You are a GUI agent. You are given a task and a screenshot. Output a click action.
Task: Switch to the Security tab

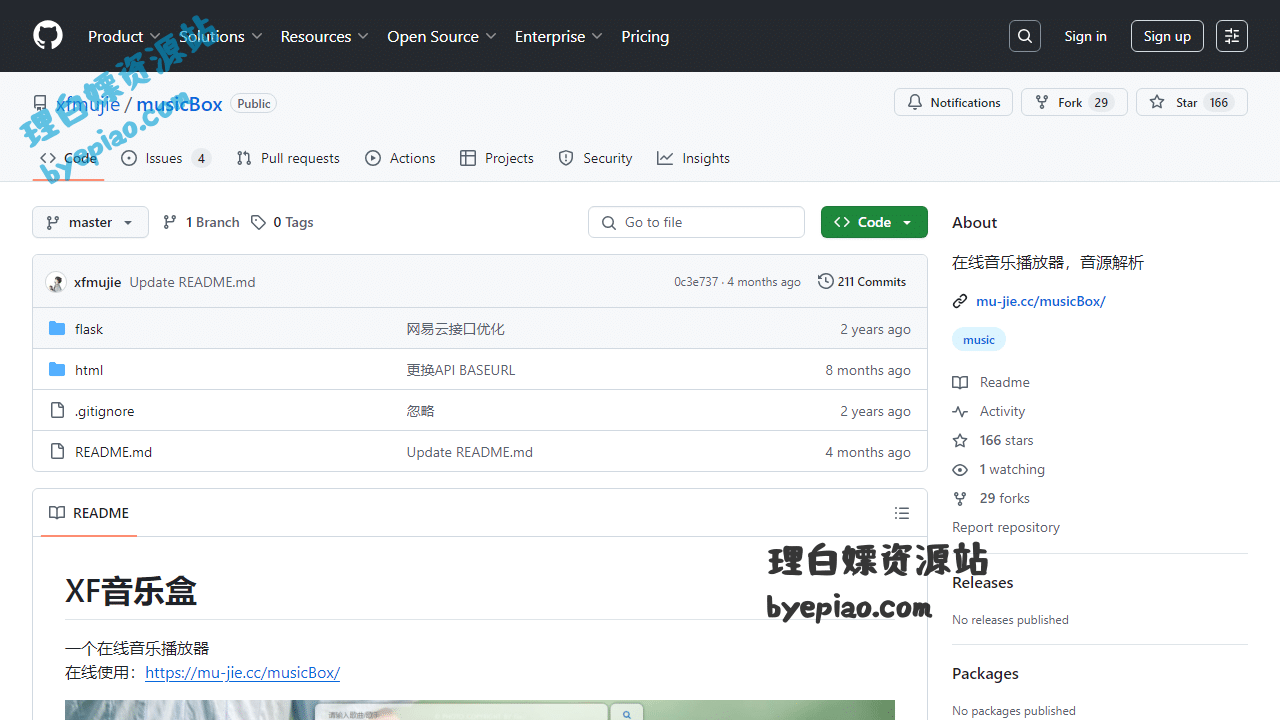point(595,158)
